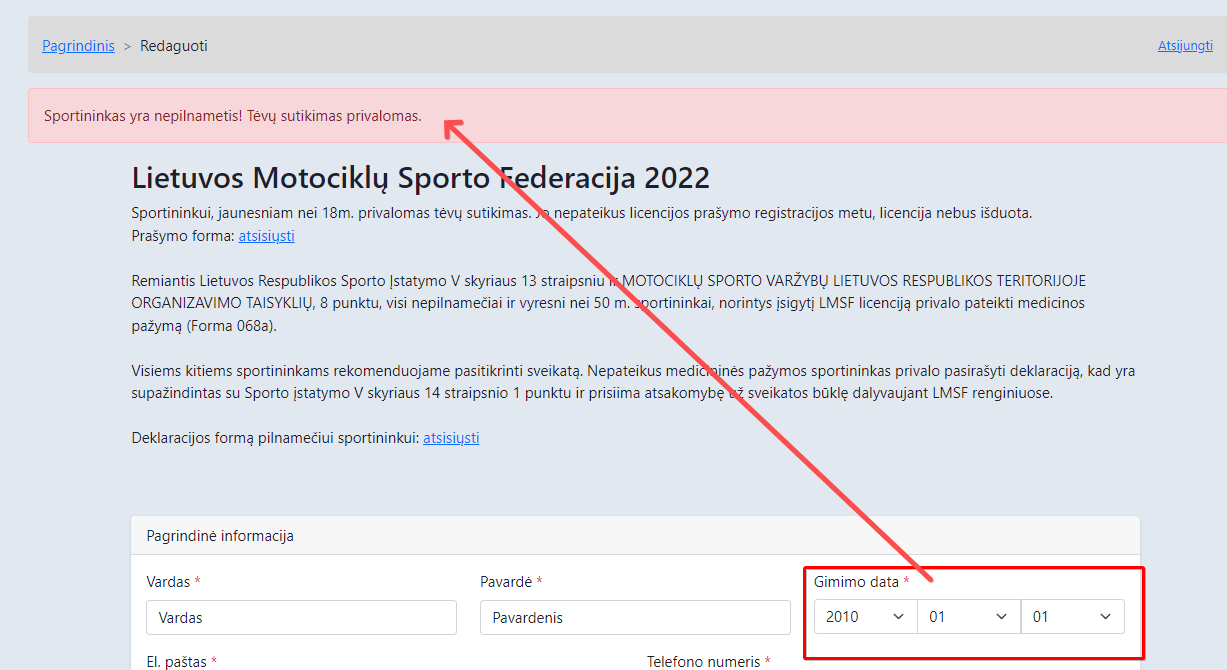
Task: Click the Atsijungti logout link
Action: (1185, 46)
